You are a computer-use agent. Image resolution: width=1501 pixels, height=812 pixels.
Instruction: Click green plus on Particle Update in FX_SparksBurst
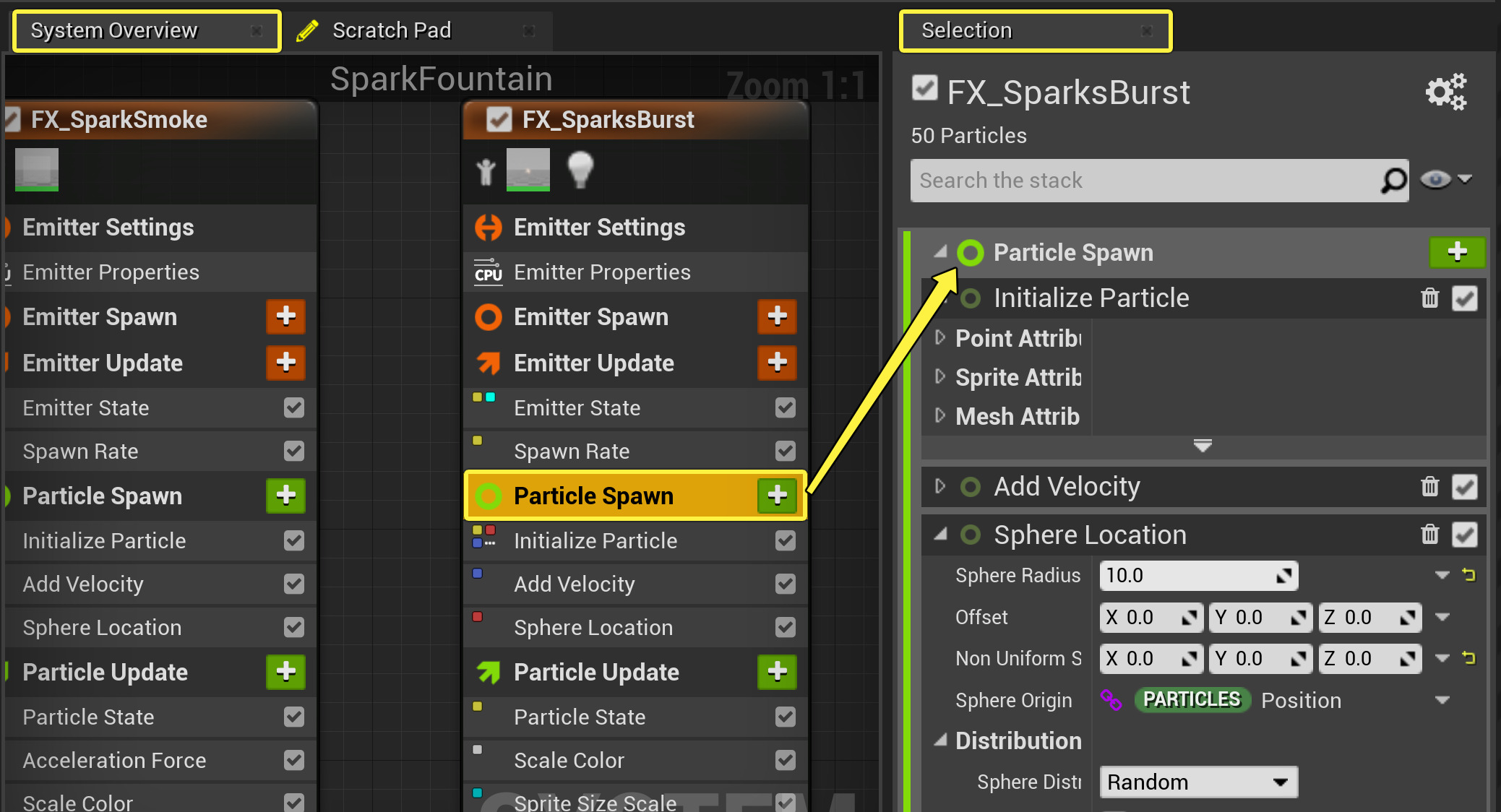click(x=777, y=672)
